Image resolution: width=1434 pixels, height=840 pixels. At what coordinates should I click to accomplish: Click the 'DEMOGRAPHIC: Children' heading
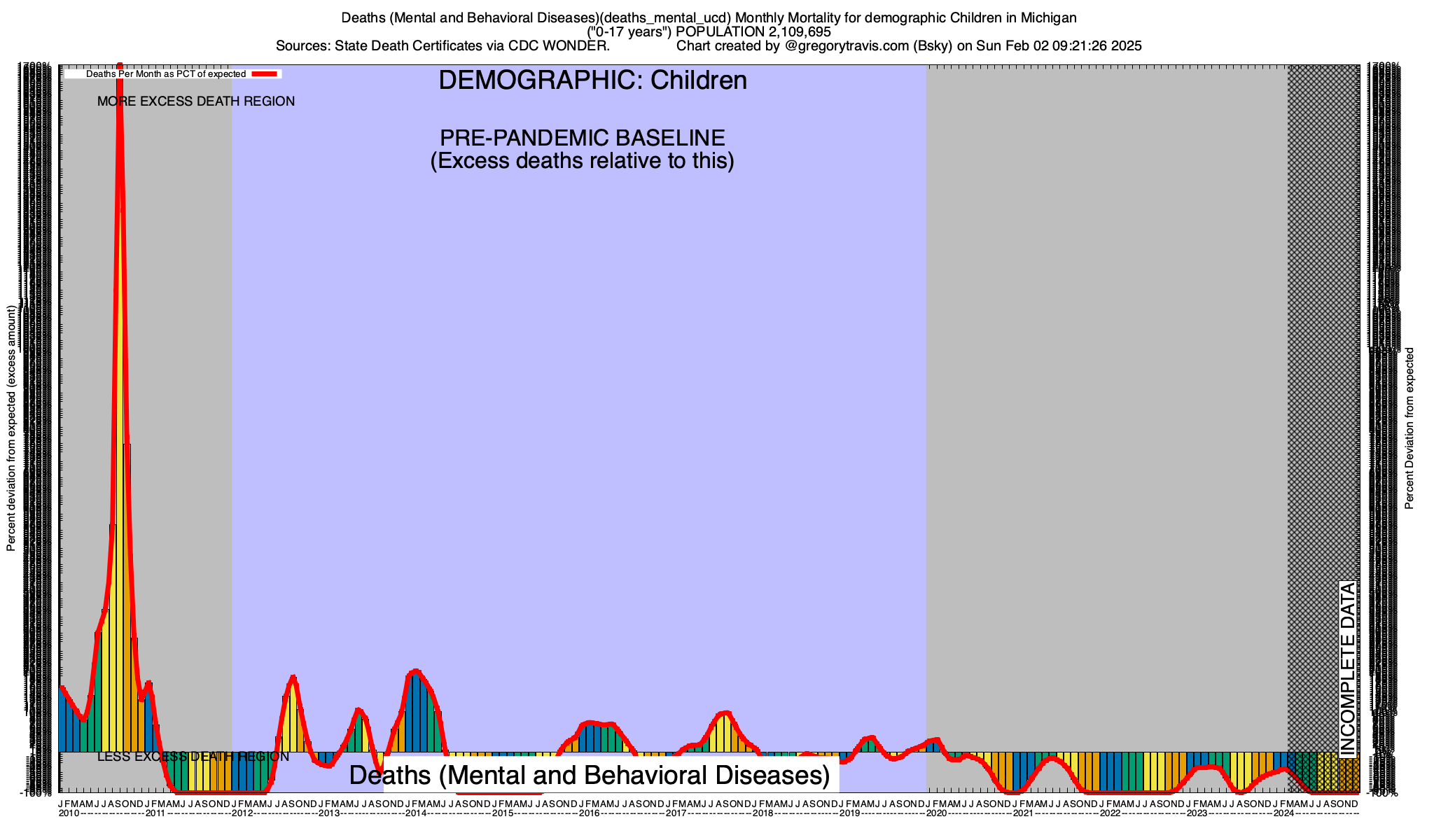(x=592, y=80)
